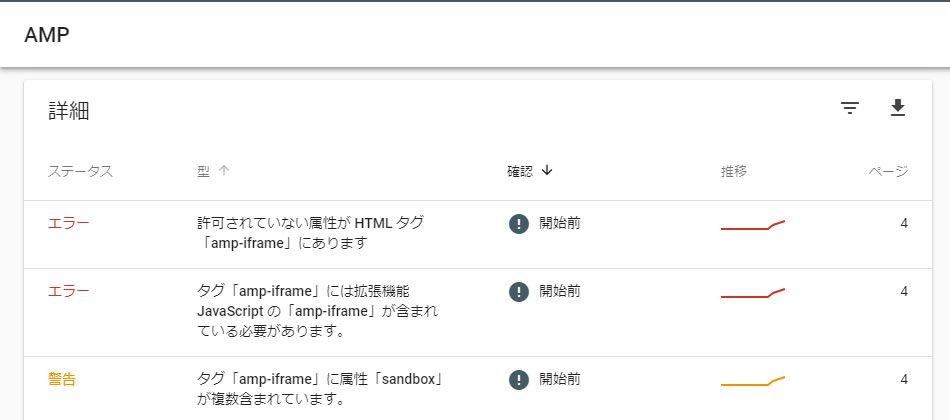The height and width of the screenshot is (420, 950).
Task: Open the 警告 row status label
Action: 62,379
